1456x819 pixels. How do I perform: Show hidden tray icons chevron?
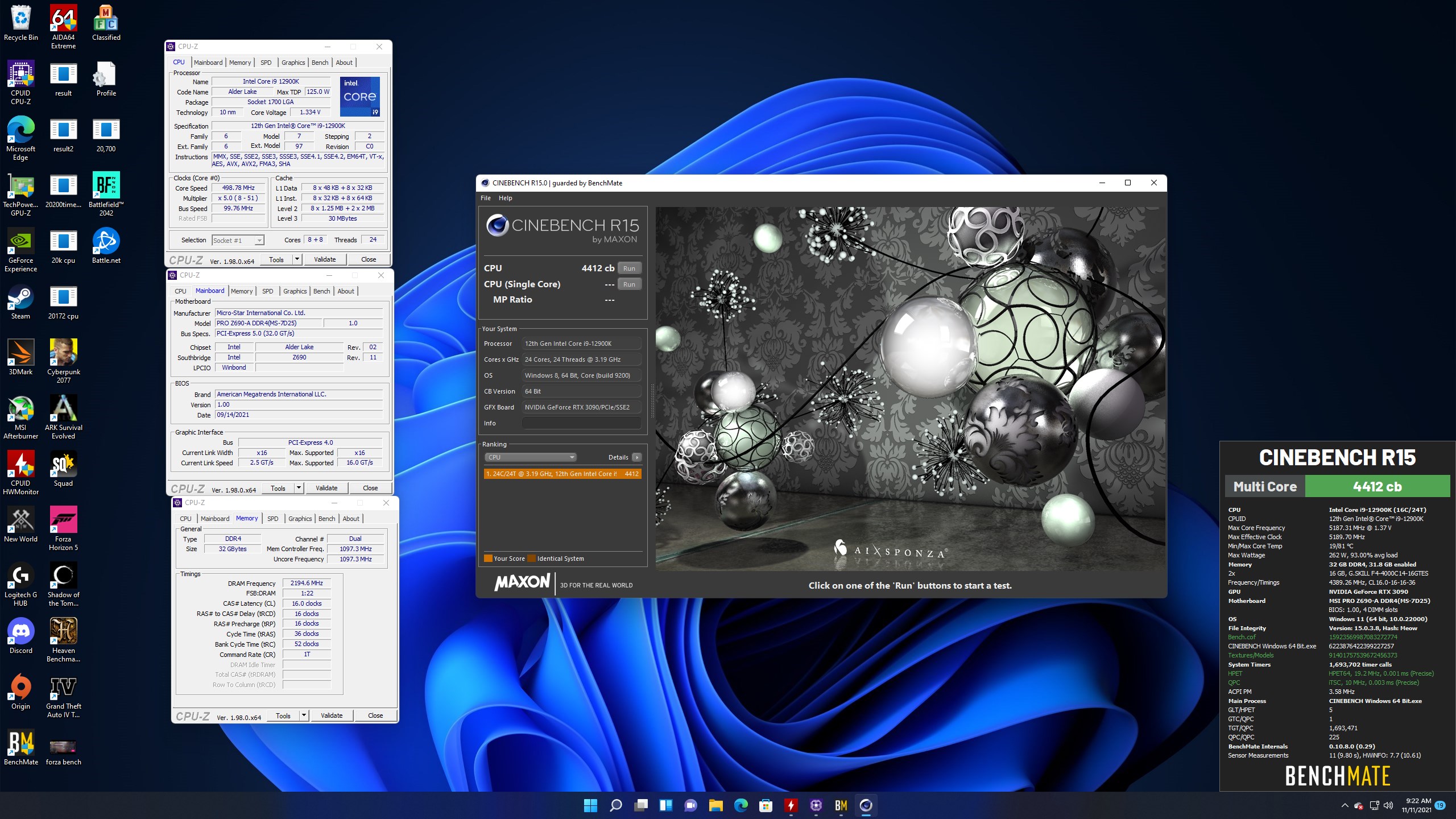(x=1345, y=805)
